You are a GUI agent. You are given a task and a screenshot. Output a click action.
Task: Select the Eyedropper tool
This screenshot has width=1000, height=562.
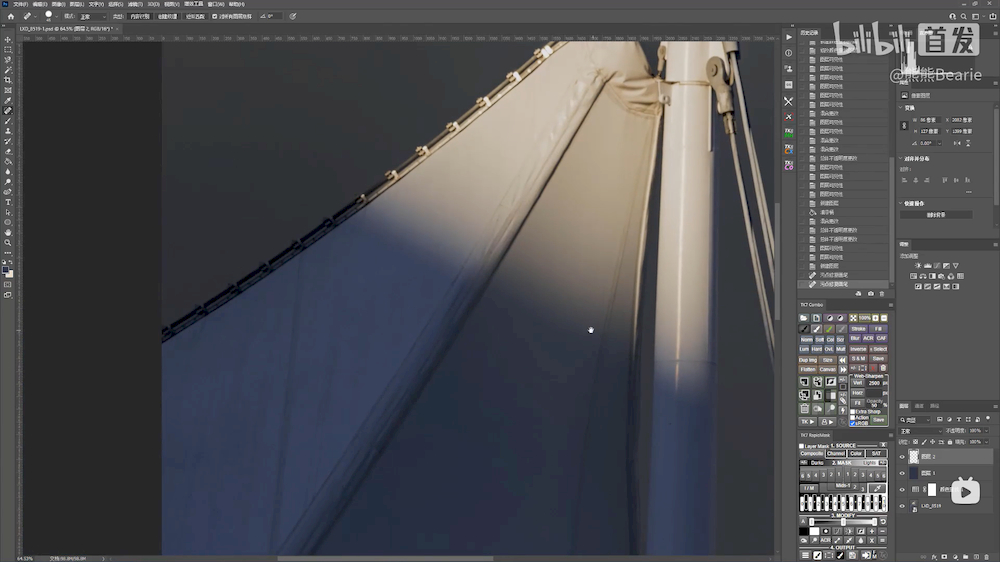pyautogui.click(x=8, y=100)
